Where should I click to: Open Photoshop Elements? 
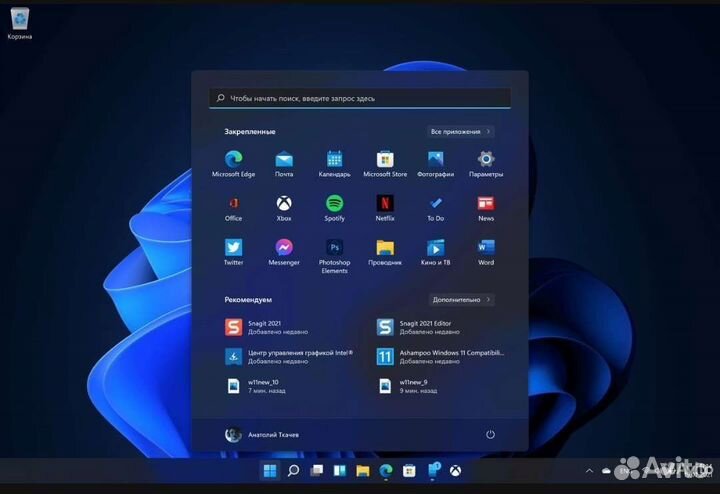[334, 256]
